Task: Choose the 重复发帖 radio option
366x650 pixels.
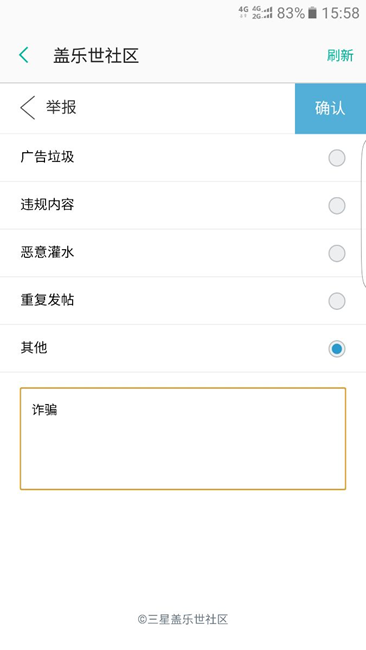Action: click(337, 301)
